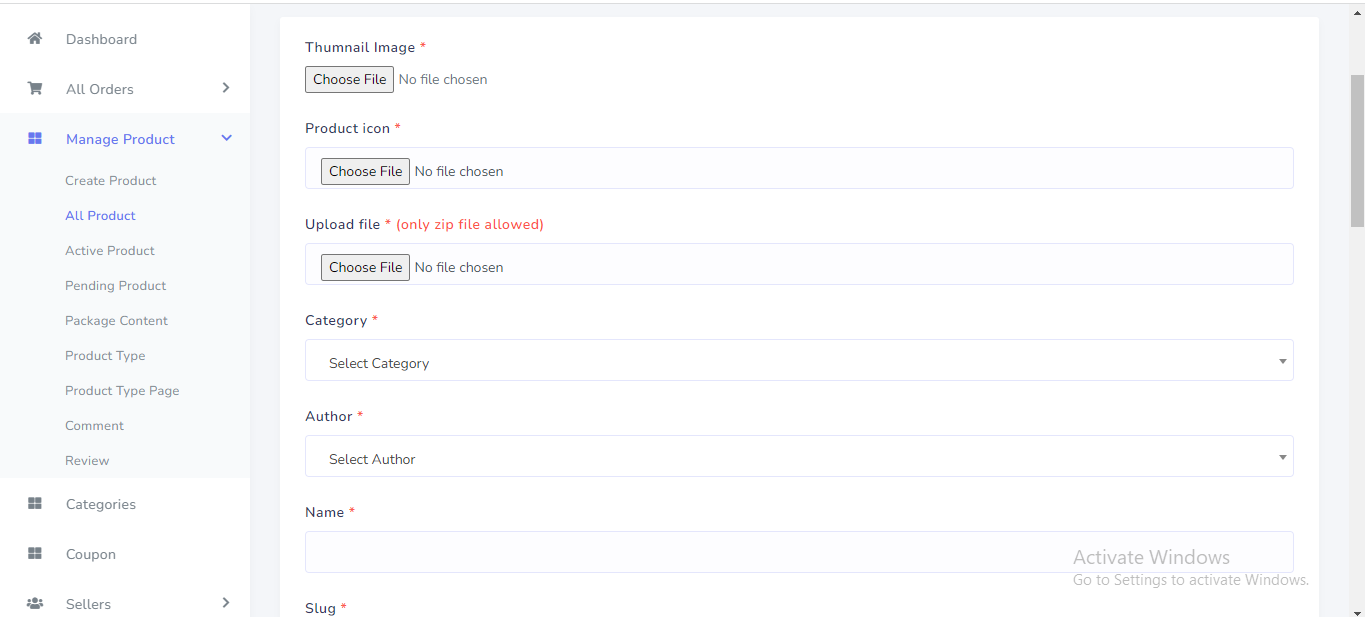The width and height of the screenshot is (1365, 617).
Task: Click the Coupon grid icon
Action: pos(35,554)
